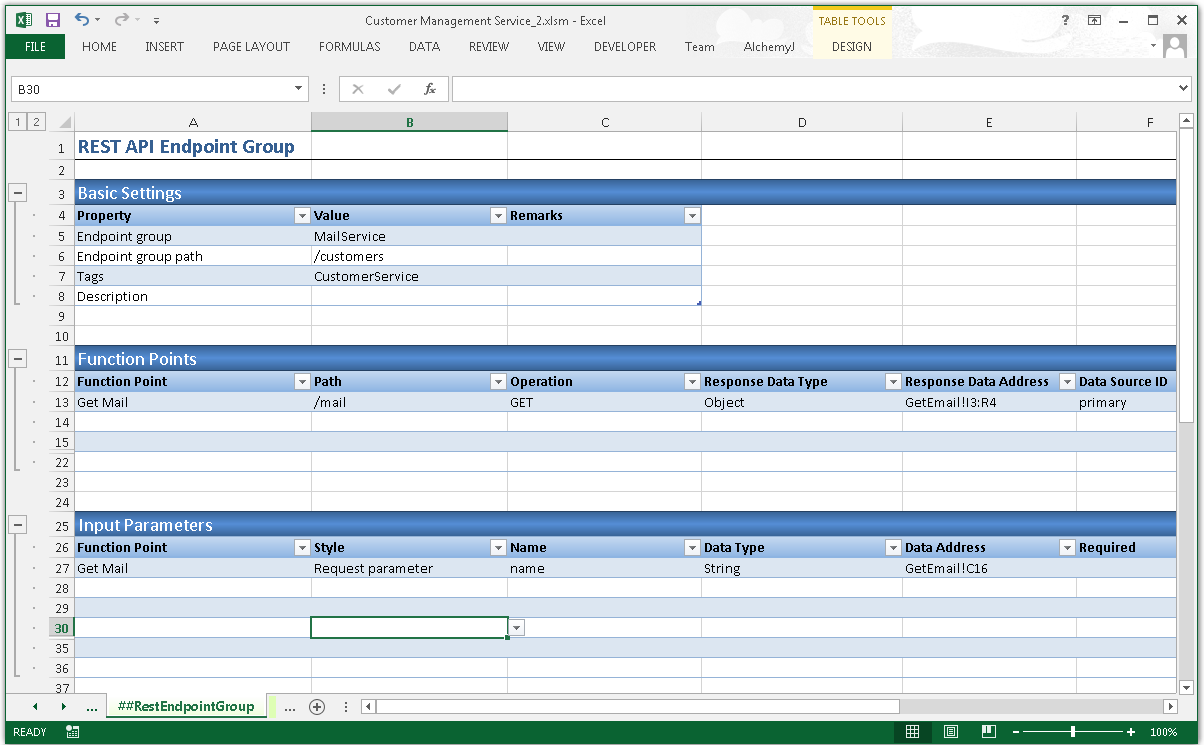
Task: Open the FORMULAS ribbon tab
Action: tap(349, 47)
